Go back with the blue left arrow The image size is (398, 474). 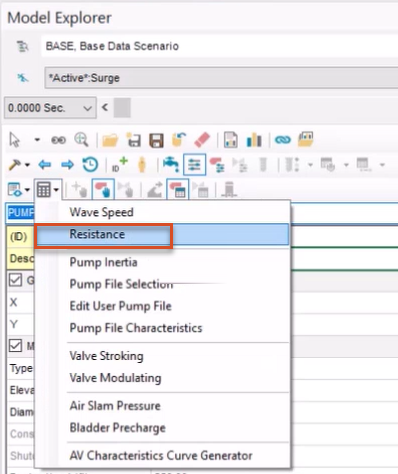45,165
